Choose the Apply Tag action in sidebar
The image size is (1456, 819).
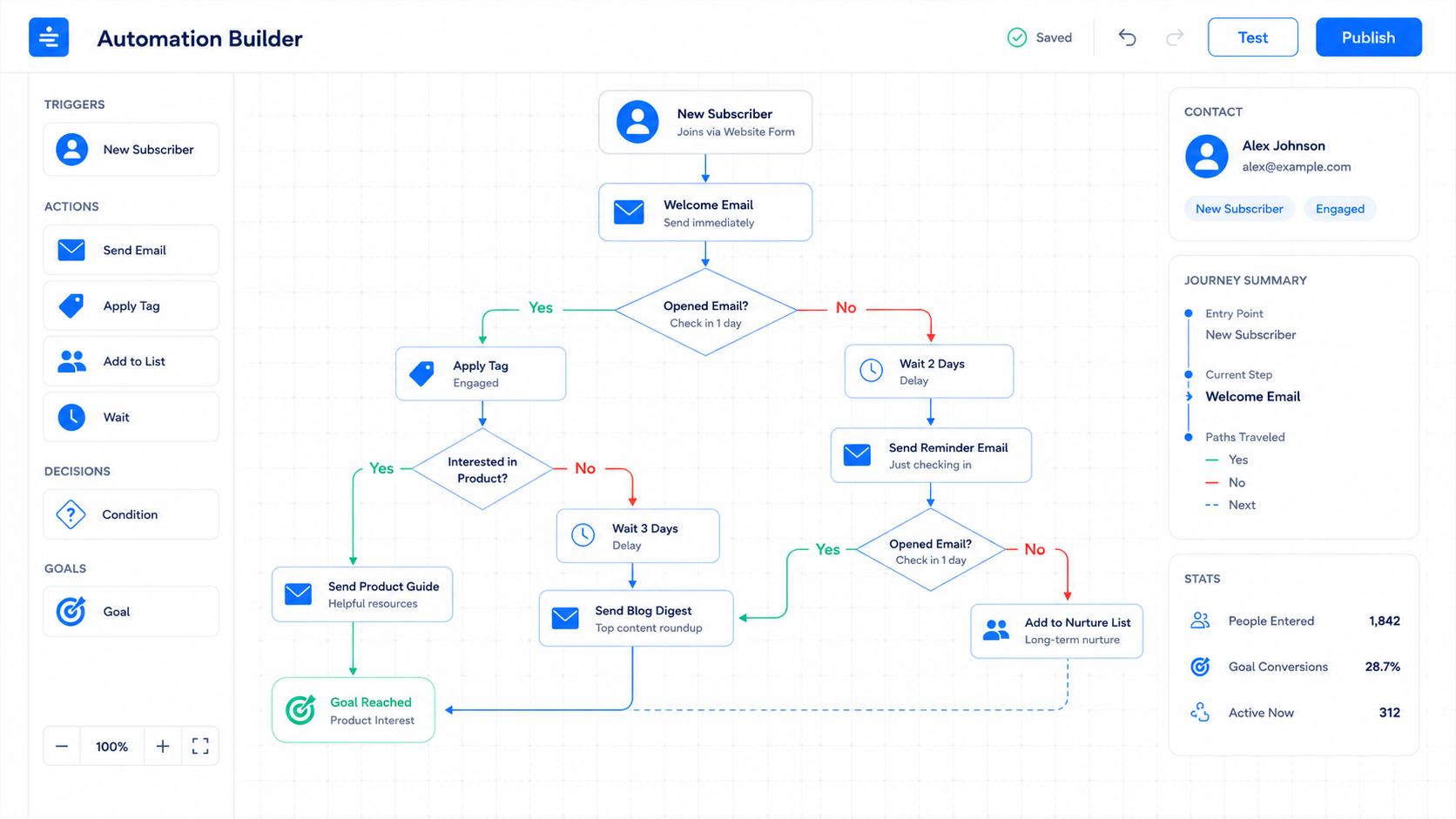click(131, 305)
